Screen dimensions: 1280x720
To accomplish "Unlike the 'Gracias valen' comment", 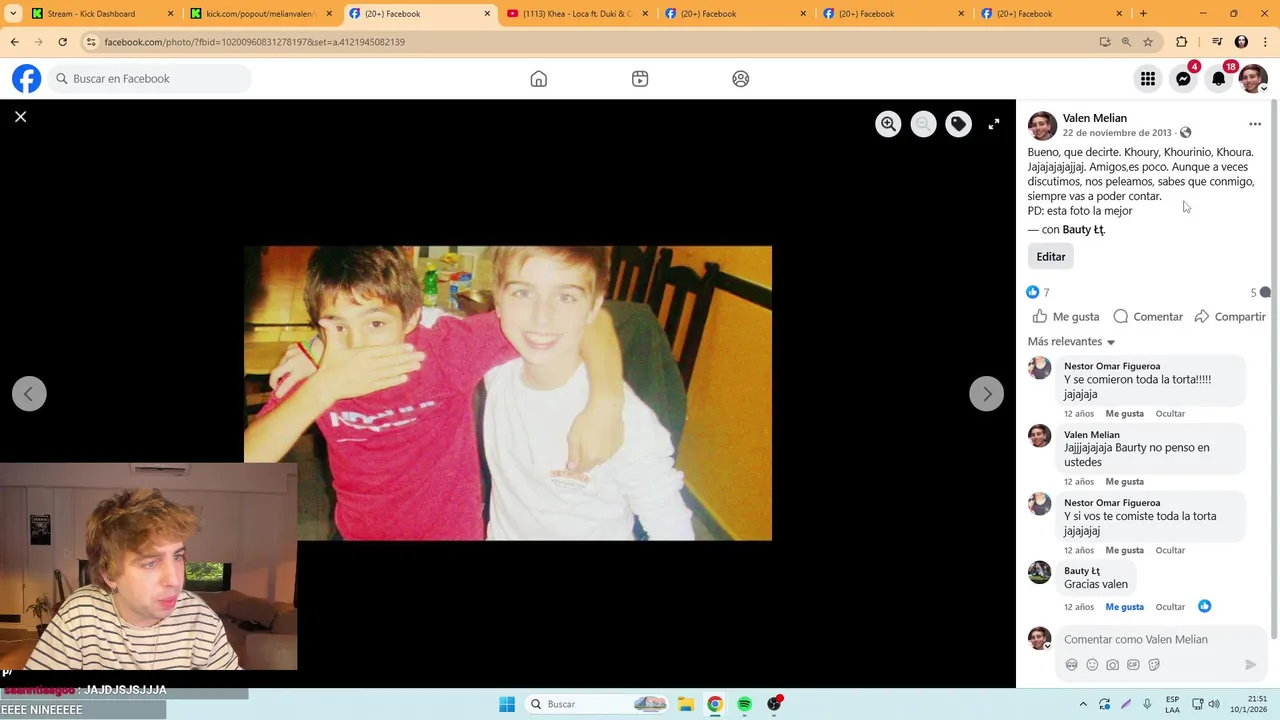I will [1124, 607].
